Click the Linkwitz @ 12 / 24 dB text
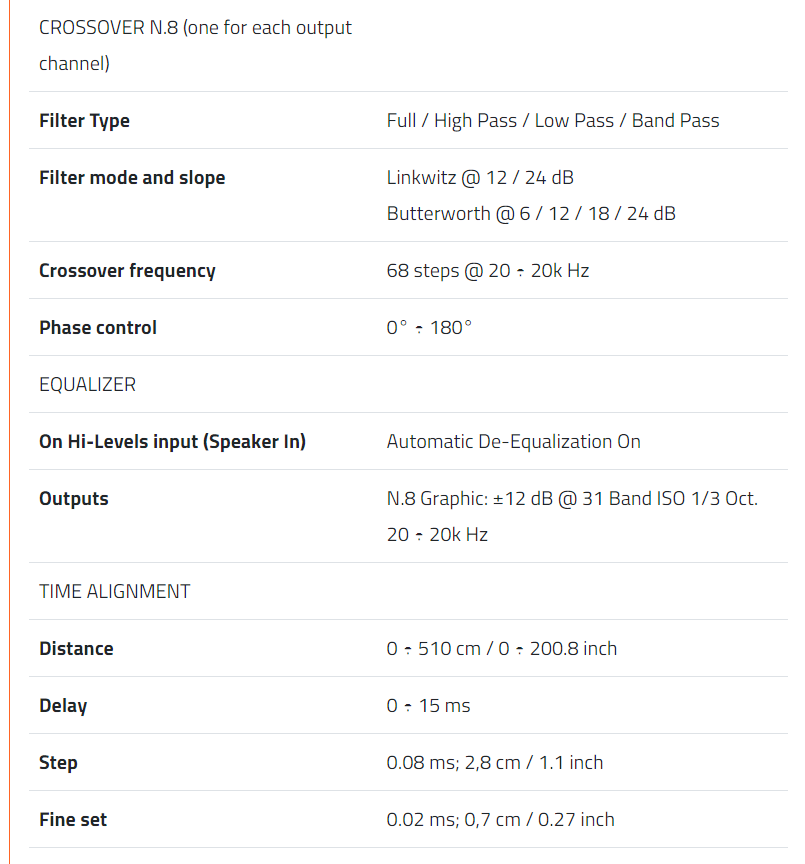The image size is (805, 864). pos(480,178)
